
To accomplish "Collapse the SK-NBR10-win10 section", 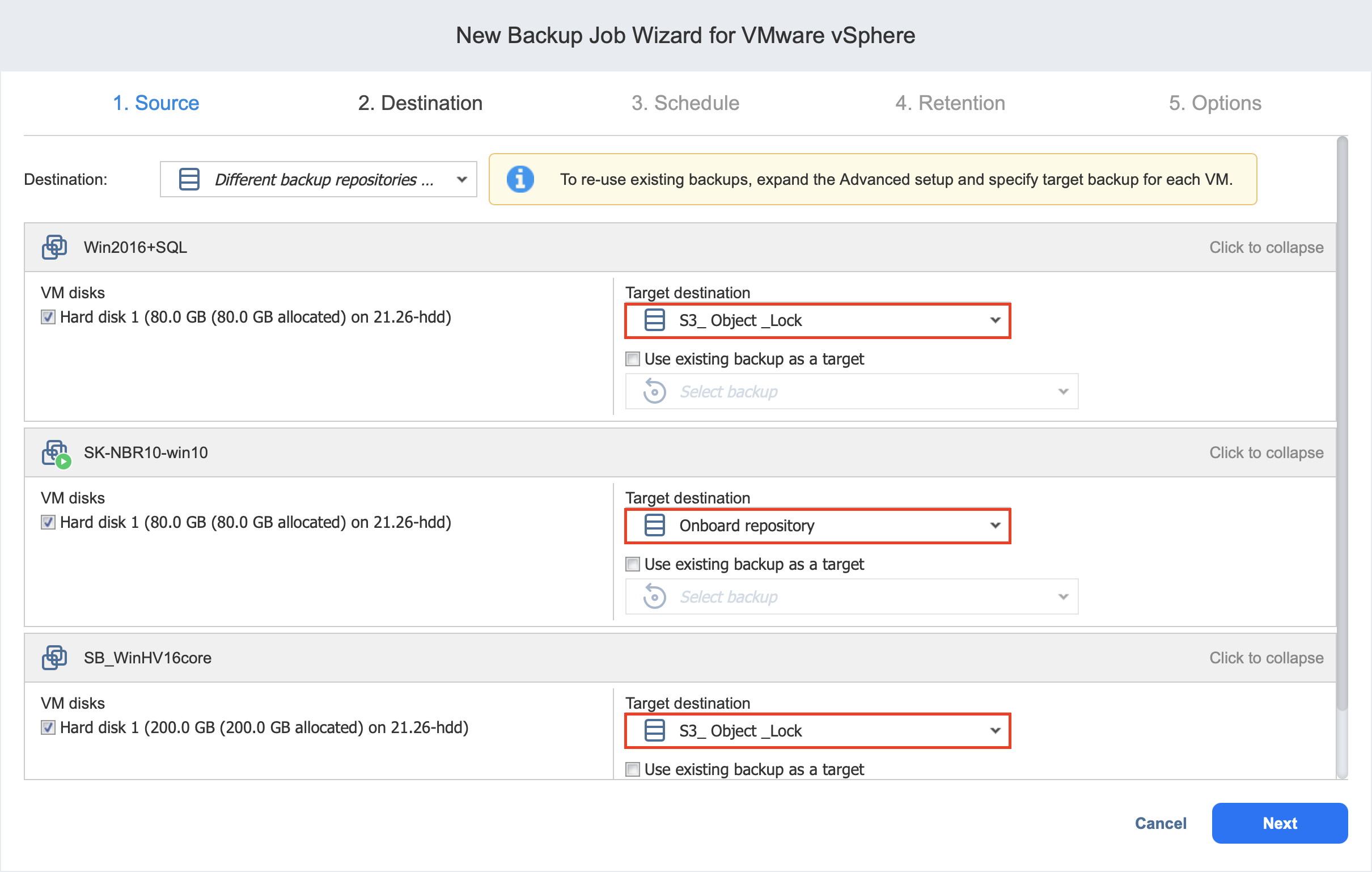I will (x=1266, y=452).
